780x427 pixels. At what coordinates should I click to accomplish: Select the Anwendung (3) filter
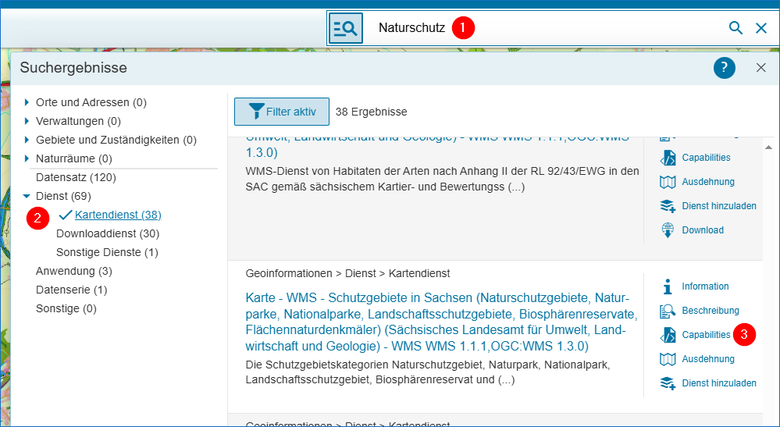click(x=74, y=271)
